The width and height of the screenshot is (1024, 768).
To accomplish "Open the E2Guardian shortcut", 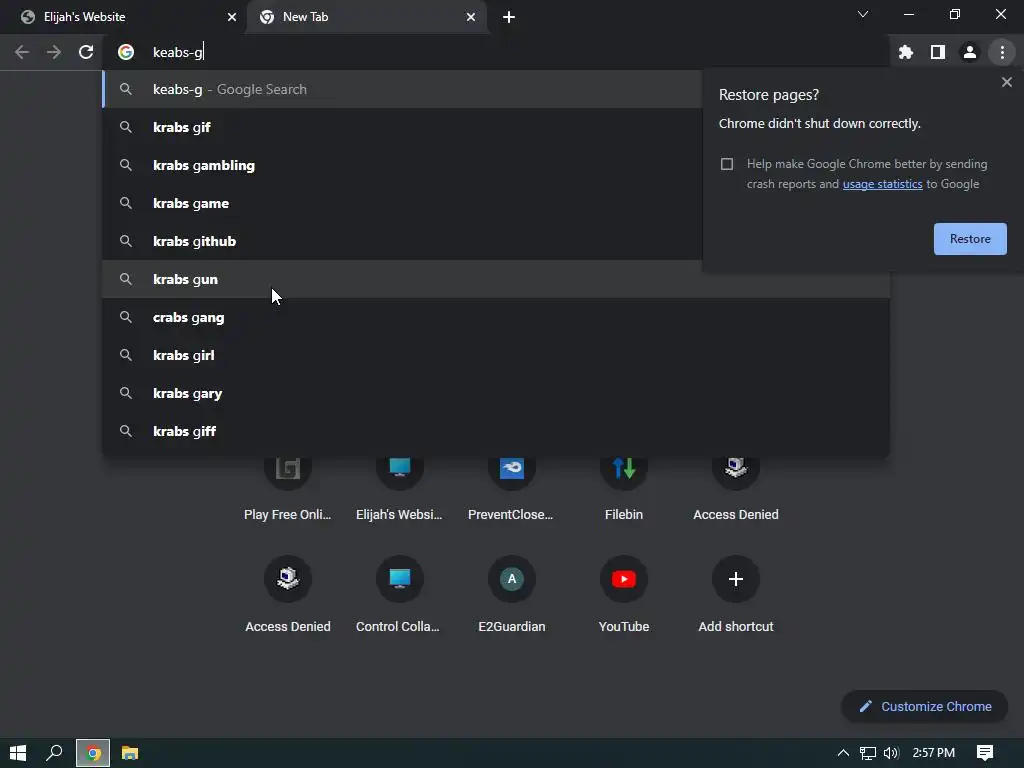I will click(511, 593).
